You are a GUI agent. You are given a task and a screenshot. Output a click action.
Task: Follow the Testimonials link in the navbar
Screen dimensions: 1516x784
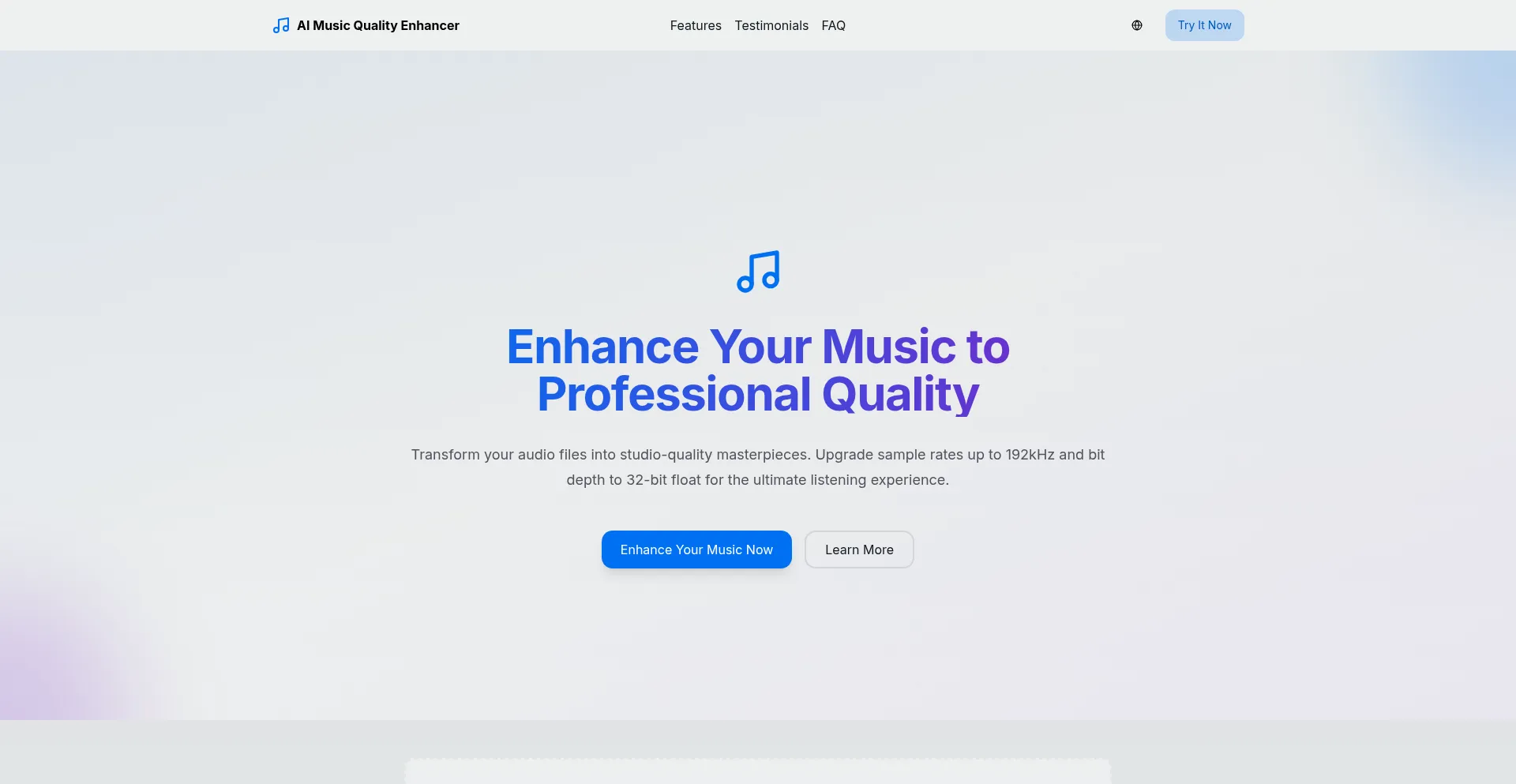(x=771, y=25)
